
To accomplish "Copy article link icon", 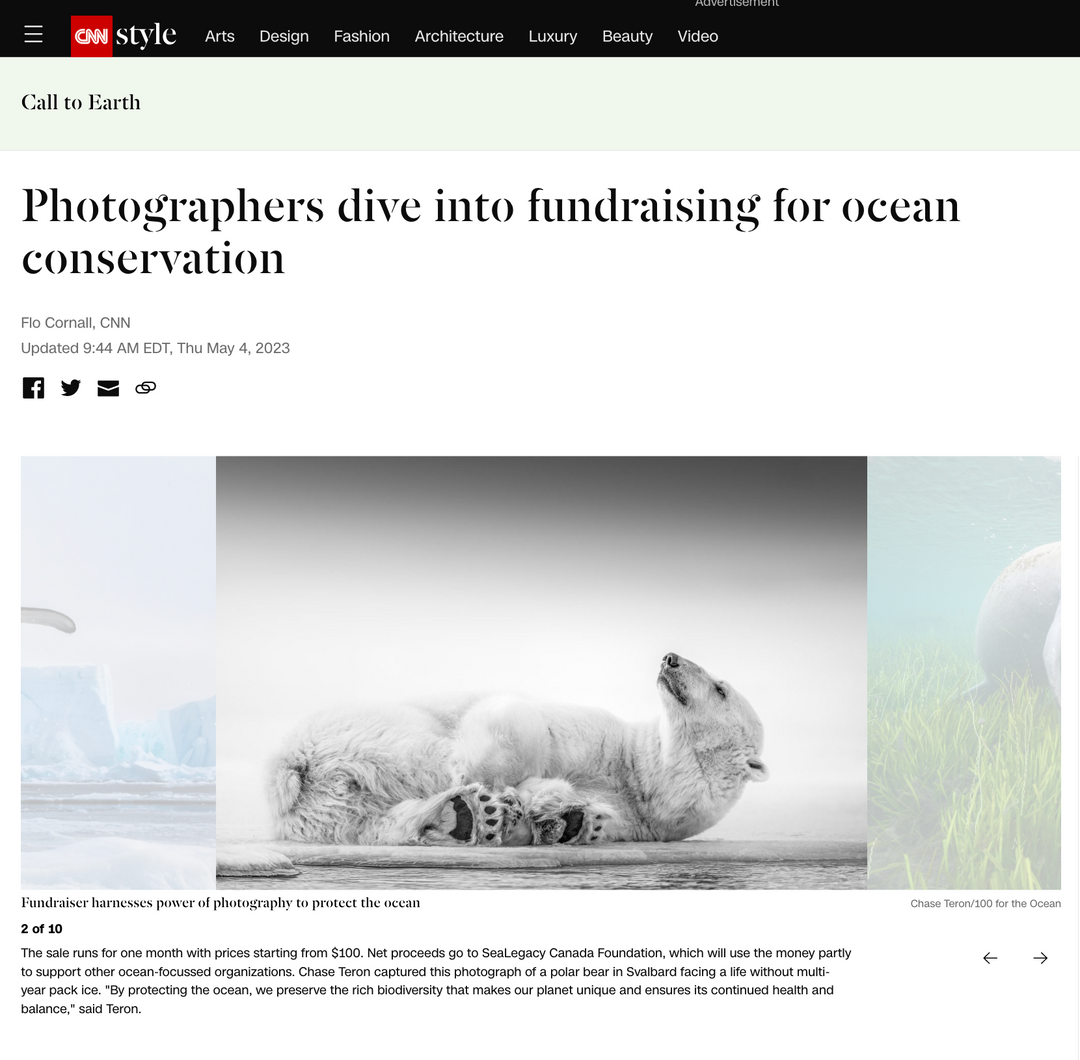I will (145, 388).
